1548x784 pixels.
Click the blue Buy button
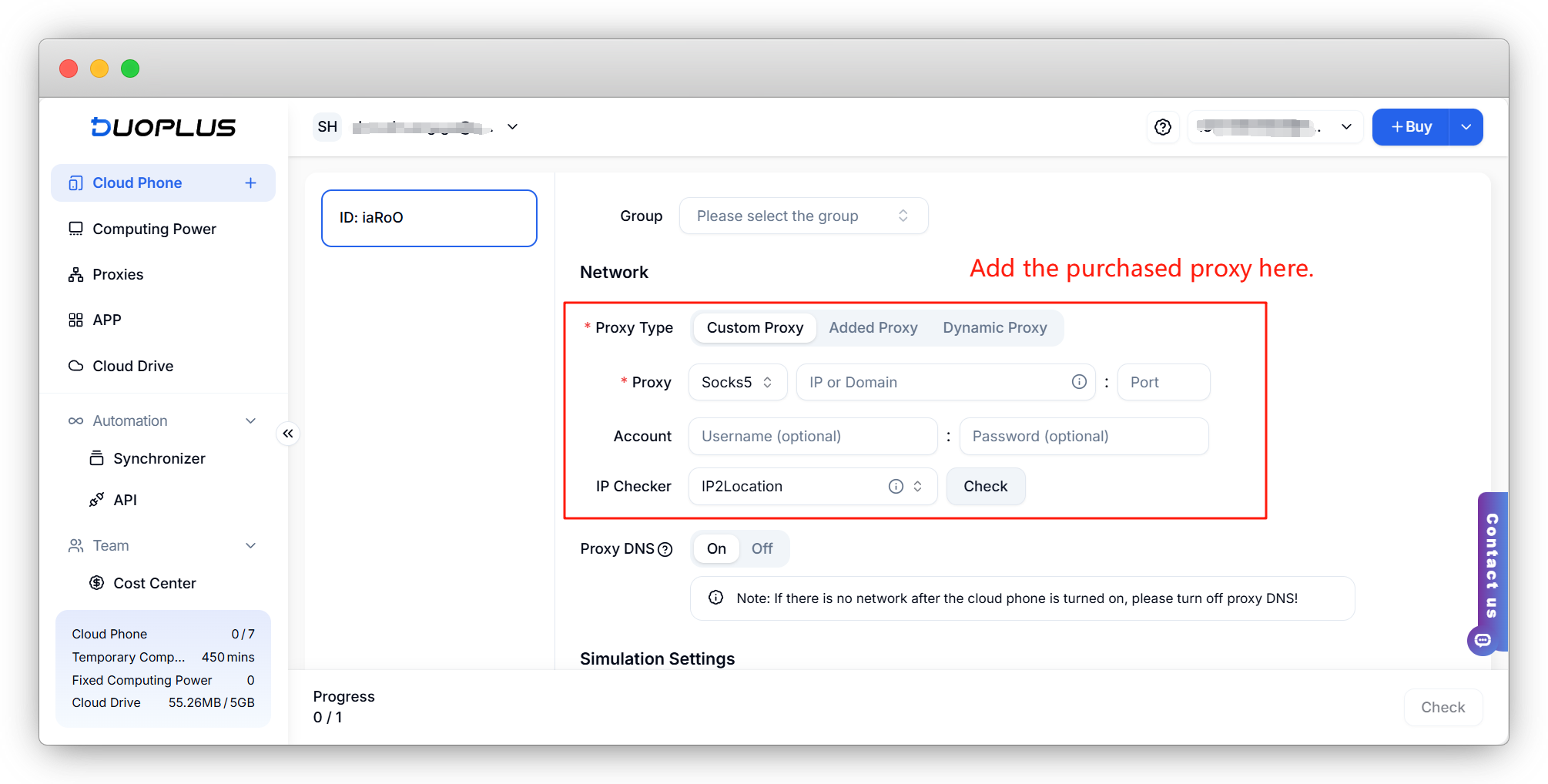pyautogui.click(x=1411, y=127)
